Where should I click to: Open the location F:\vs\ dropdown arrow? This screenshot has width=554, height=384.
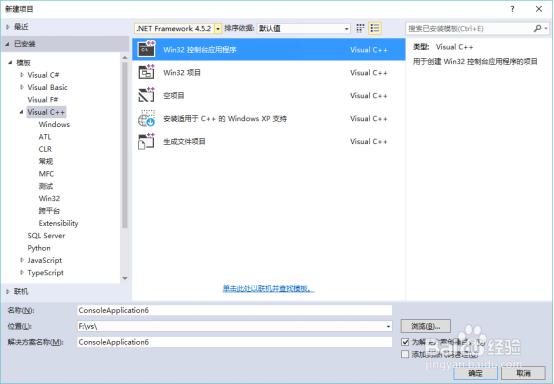(388, 326)
